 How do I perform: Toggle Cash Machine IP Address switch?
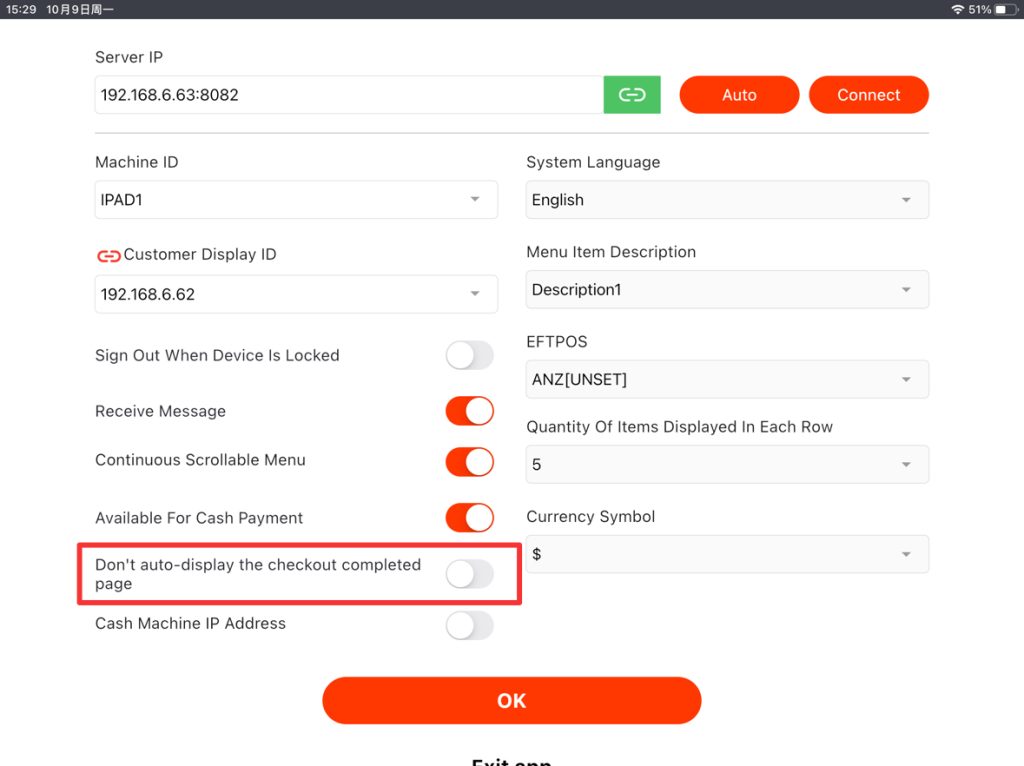[469, 625]
